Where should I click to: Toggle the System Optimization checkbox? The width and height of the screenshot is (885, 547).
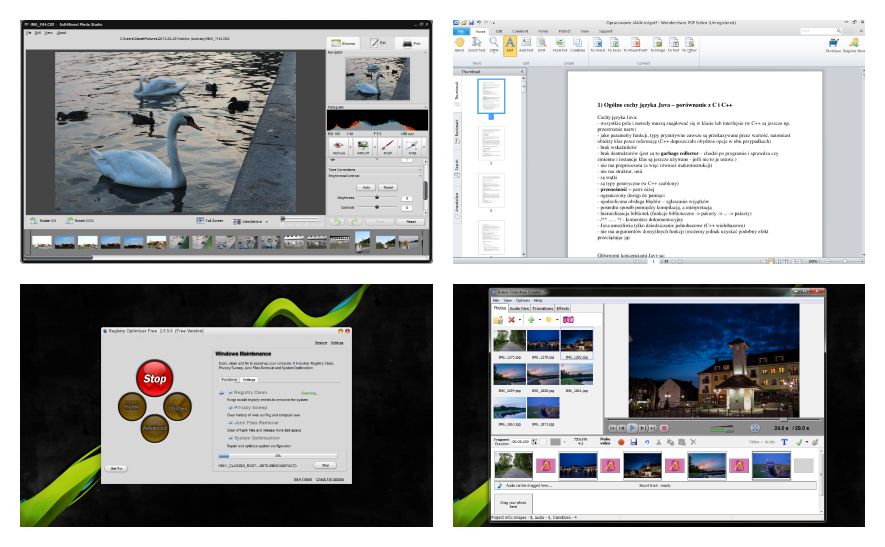point(231,438)
